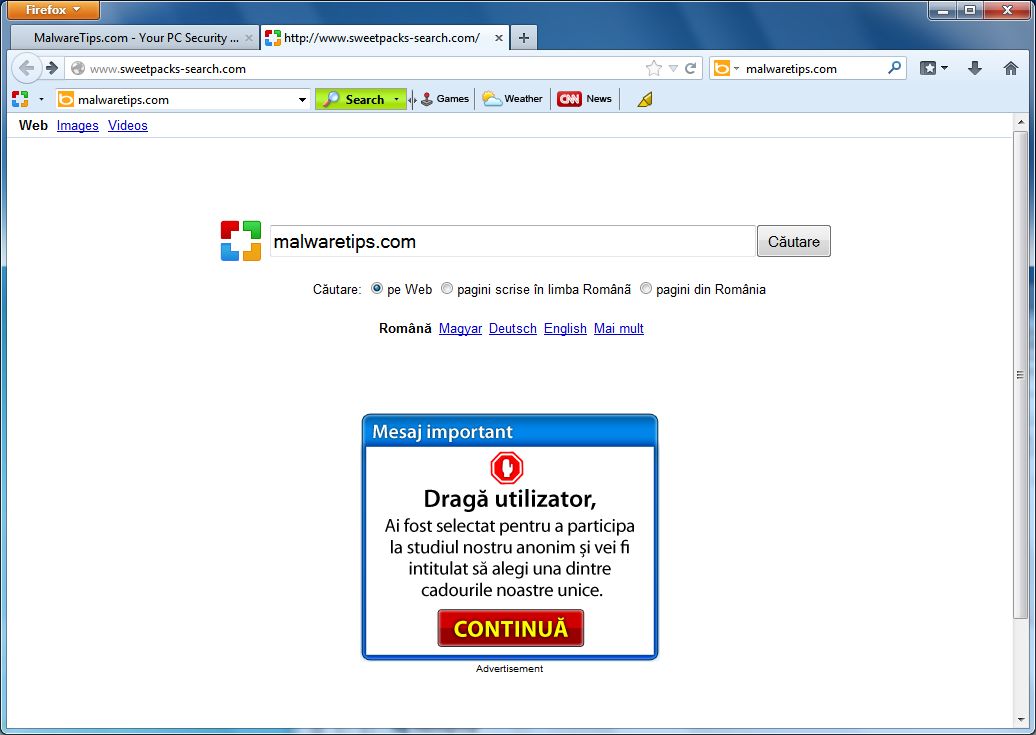Click the yellow highlighter toolbar icon

[645, 99]
